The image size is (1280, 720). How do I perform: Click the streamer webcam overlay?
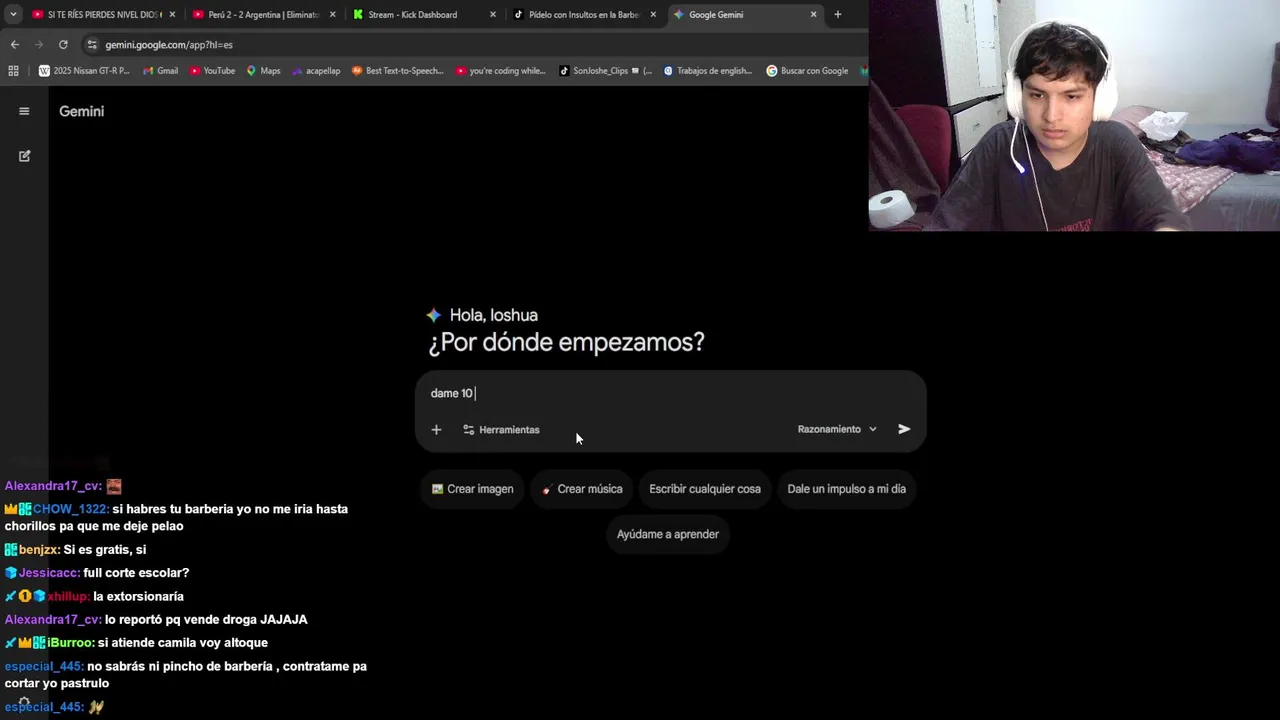pyautogui.click(x=1074, y=115)
